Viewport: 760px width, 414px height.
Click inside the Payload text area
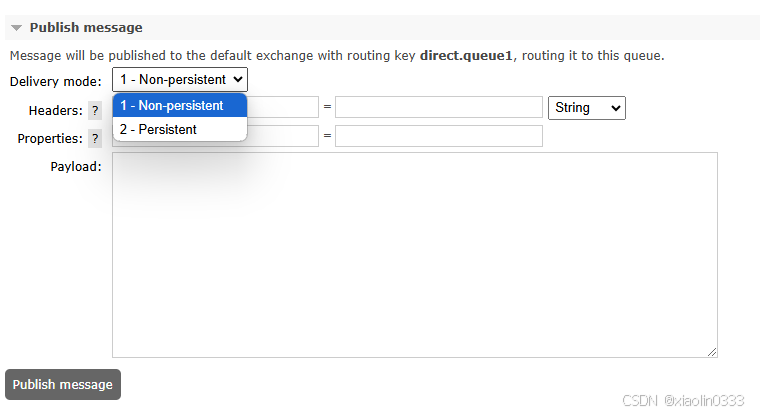(x=415, y=255)
